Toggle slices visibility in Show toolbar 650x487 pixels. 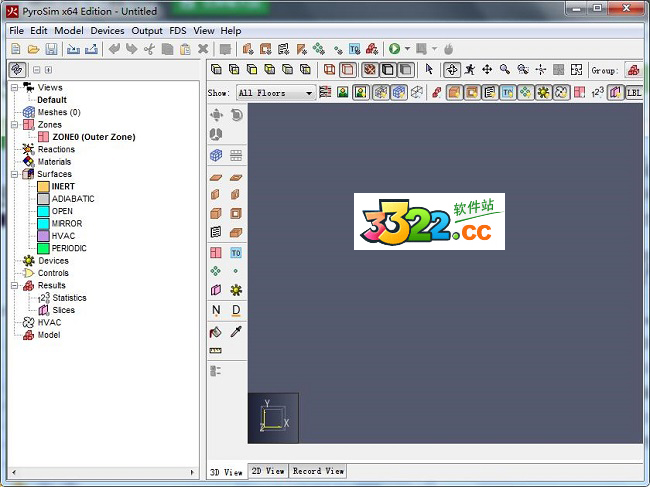[x=616, y=92]
